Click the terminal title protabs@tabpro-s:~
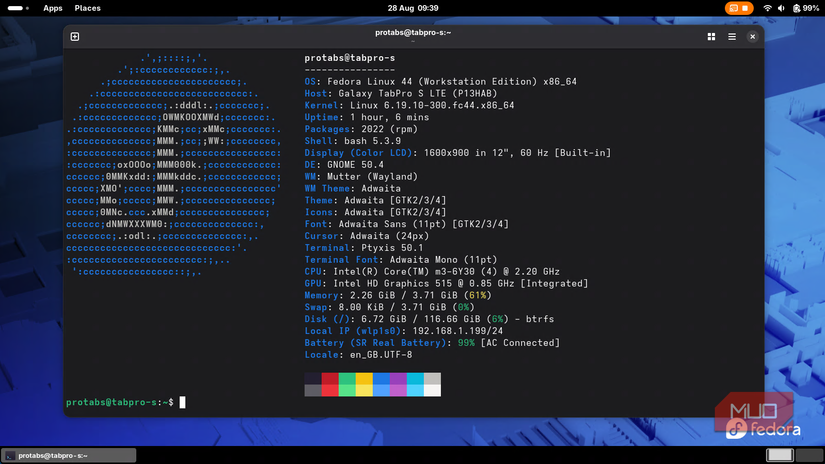This screenshot has height=464, width=825. (413, 33)
